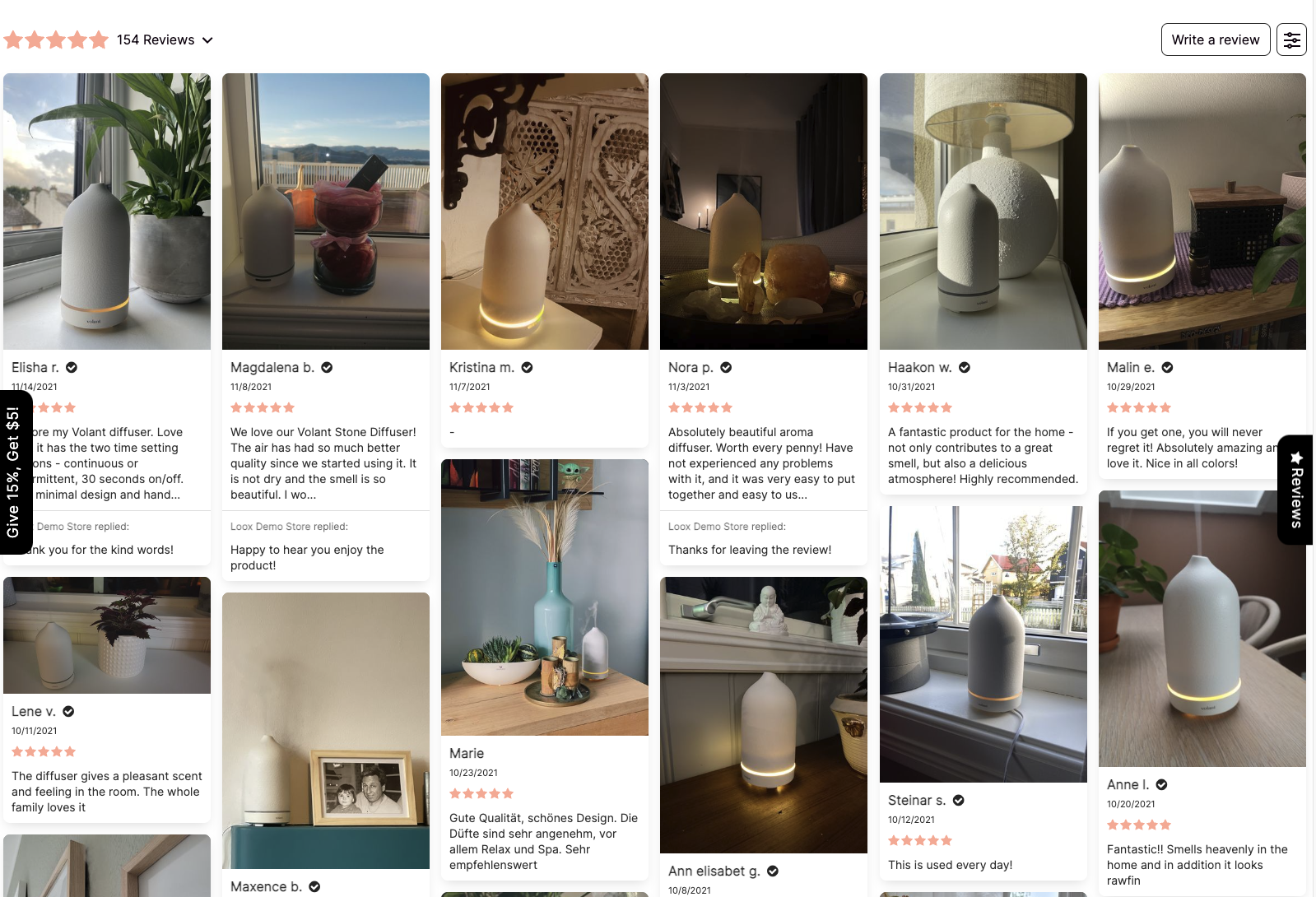Viewport: 1316px width, 897px height.
Task: Expand the 154 Reviews dropdown chevron
Action: [207, 40]
